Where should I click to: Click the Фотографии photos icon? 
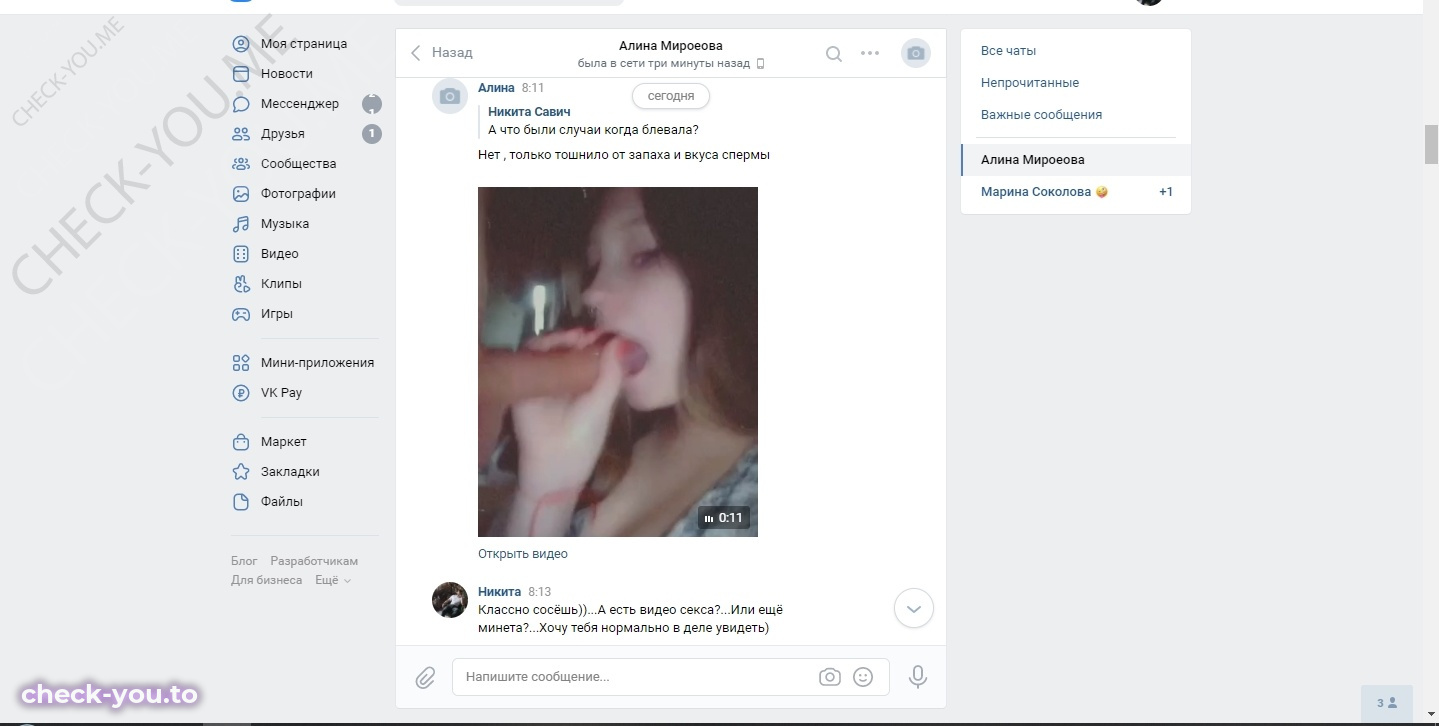pos(241,194)
